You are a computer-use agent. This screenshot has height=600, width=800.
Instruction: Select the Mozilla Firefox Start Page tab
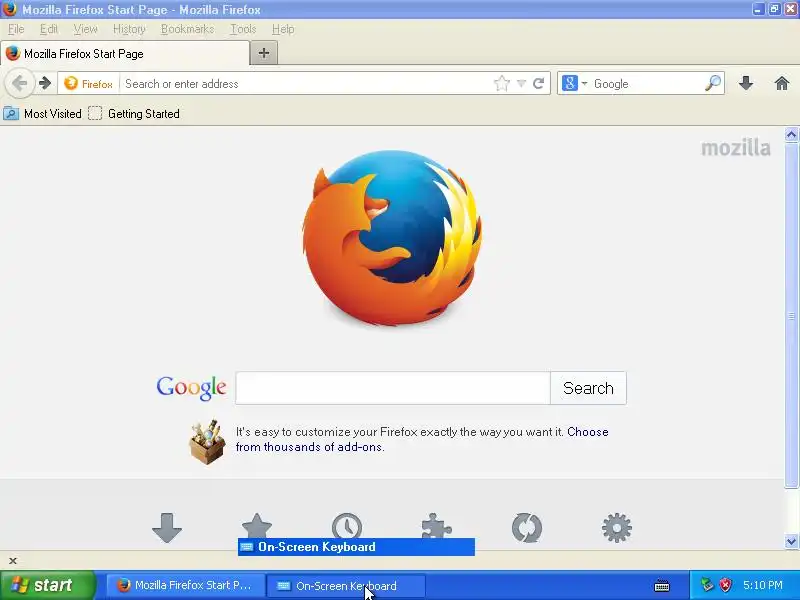point(125,54)
